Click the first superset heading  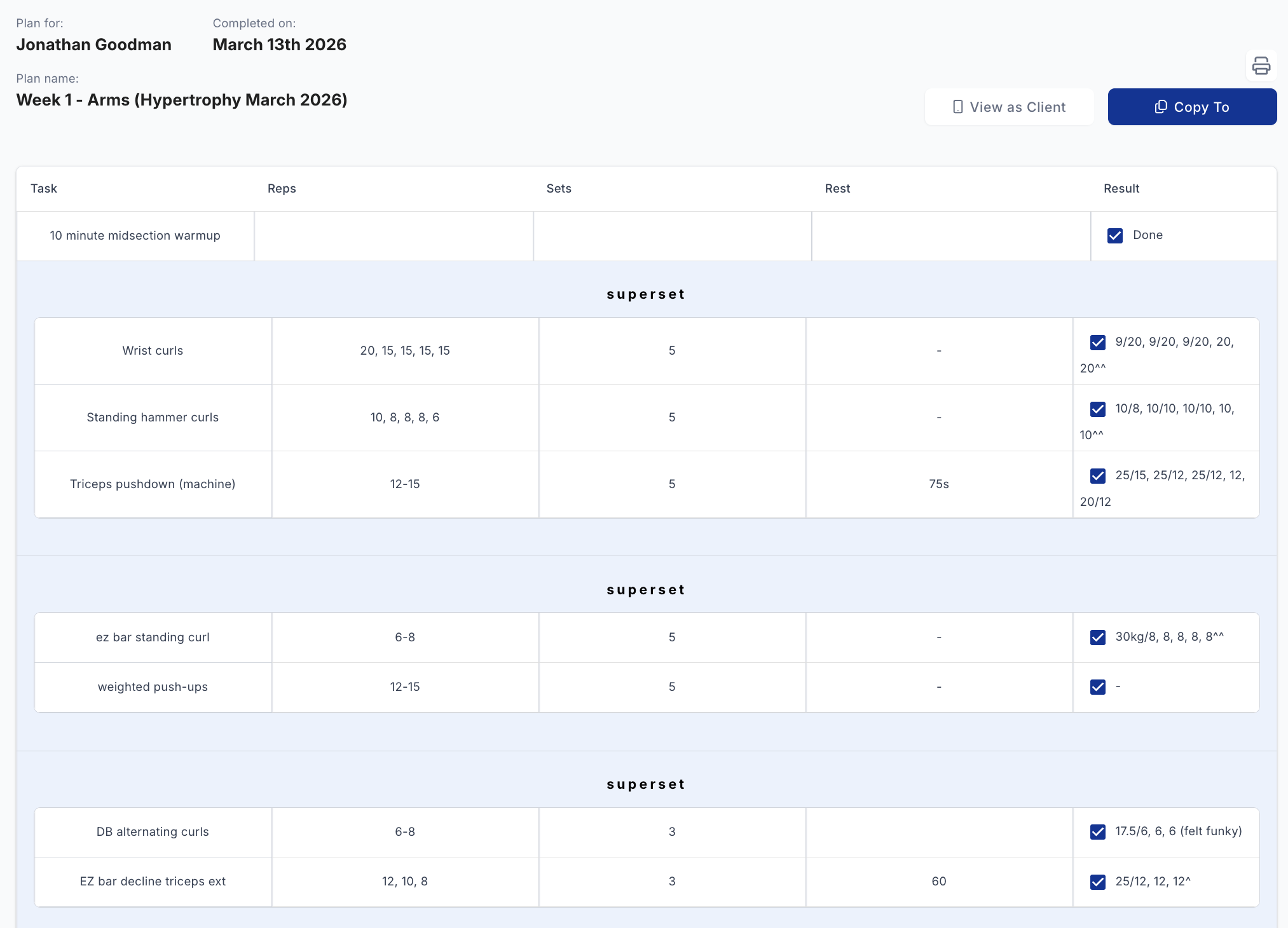pos(645,294)
